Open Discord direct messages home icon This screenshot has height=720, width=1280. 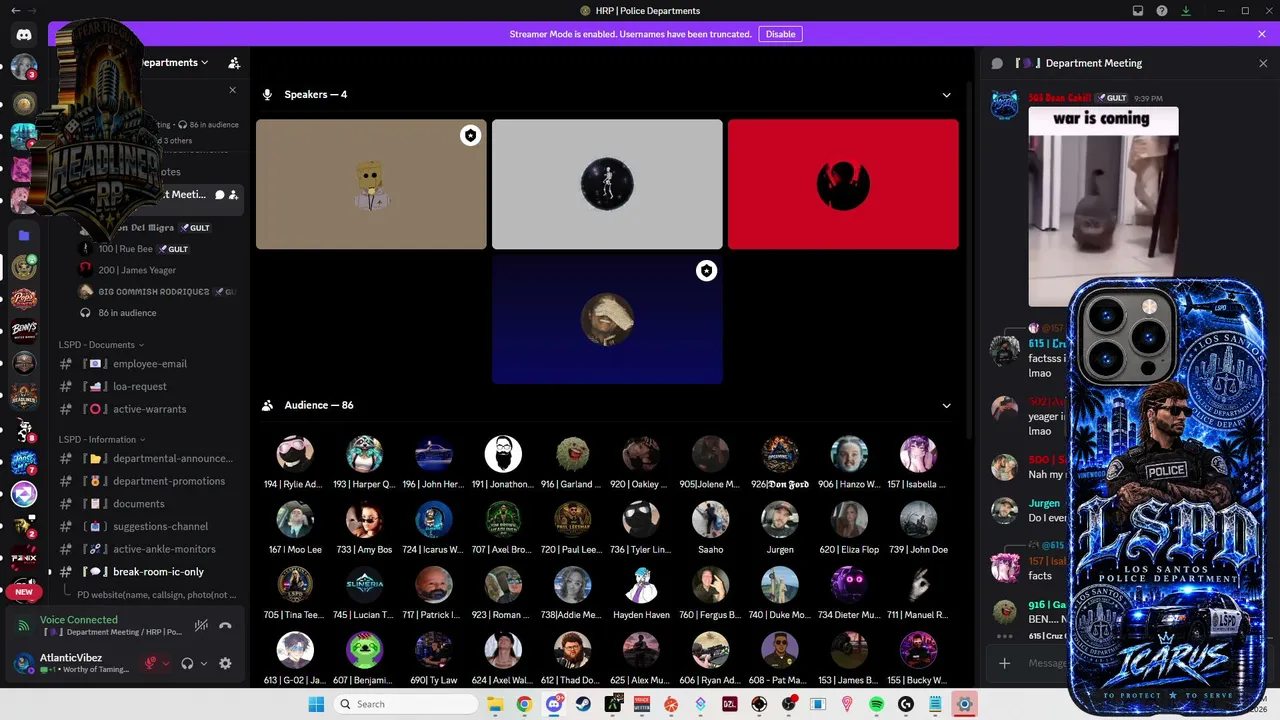[x=24, y=35]
